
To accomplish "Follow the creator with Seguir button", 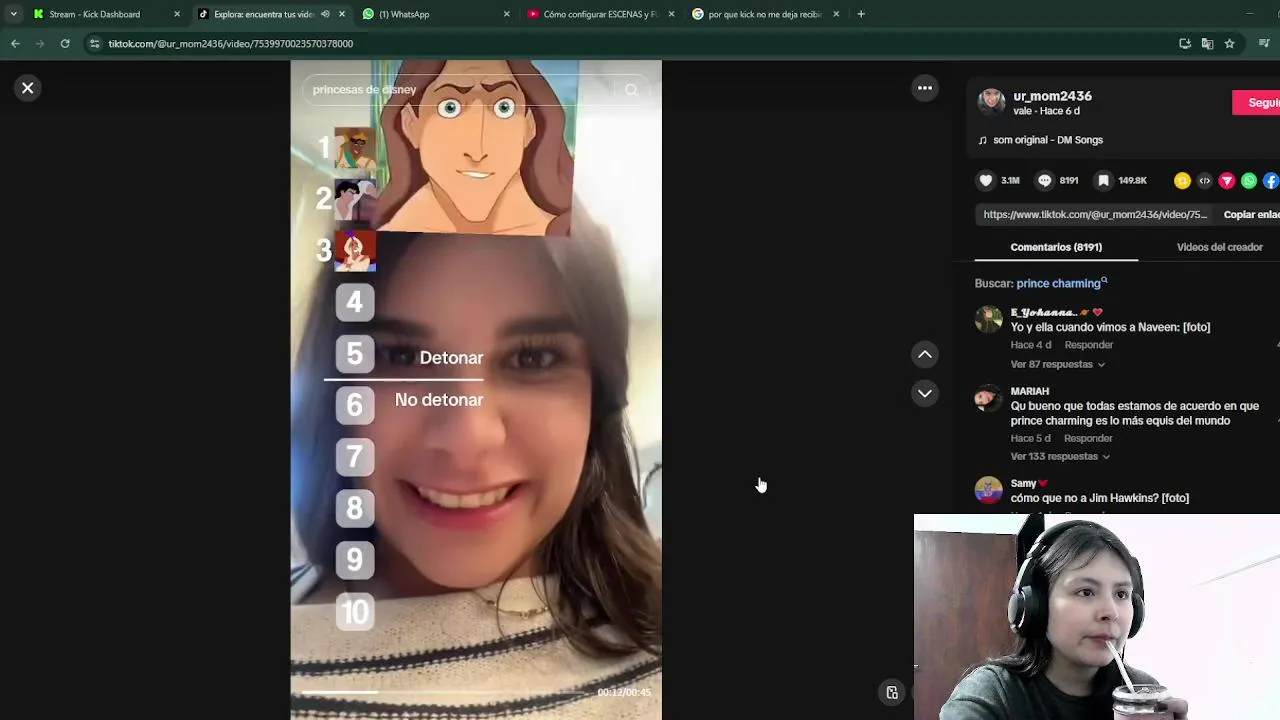I will click(1258, 102).
